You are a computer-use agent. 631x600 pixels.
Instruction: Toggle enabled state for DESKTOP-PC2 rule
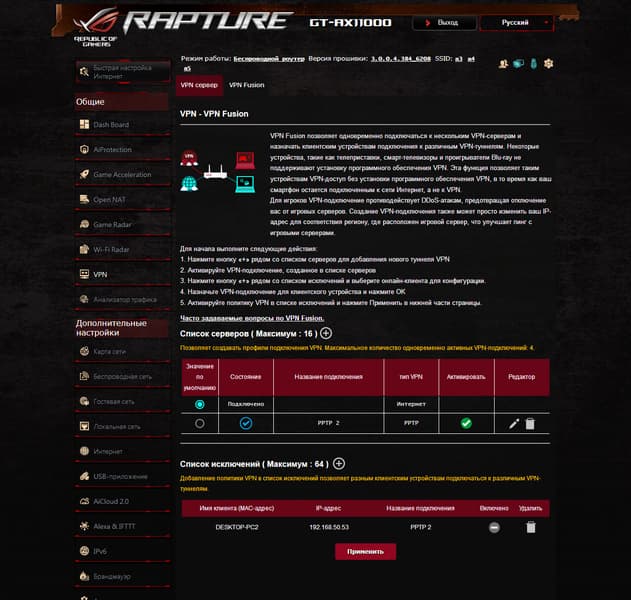coord(494,527)
